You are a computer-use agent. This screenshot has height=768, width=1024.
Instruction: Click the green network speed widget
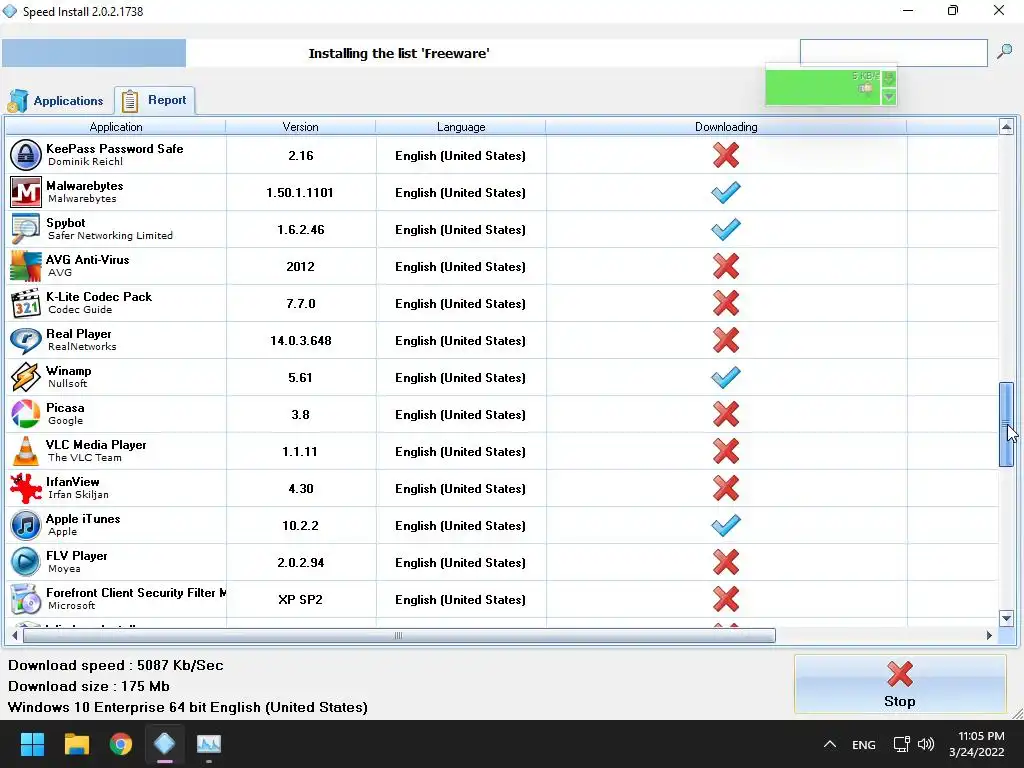(823, 87)
